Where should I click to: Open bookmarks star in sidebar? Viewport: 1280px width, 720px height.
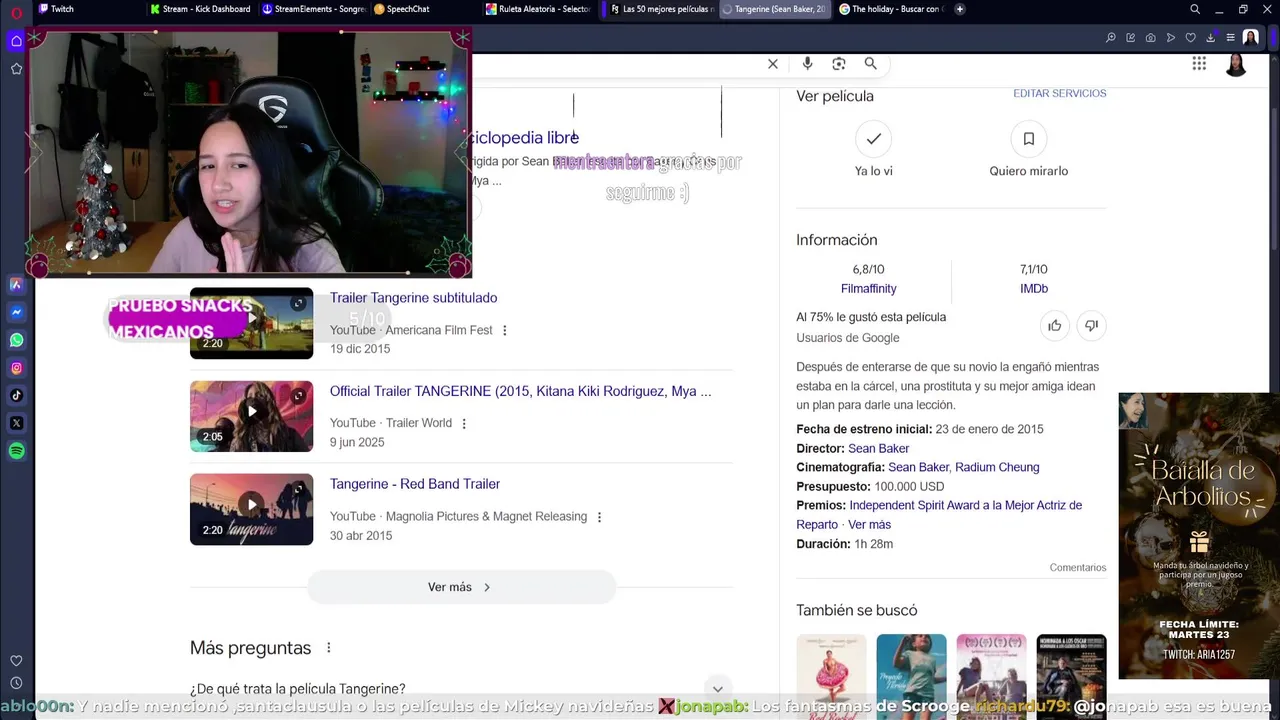point(16,69)
